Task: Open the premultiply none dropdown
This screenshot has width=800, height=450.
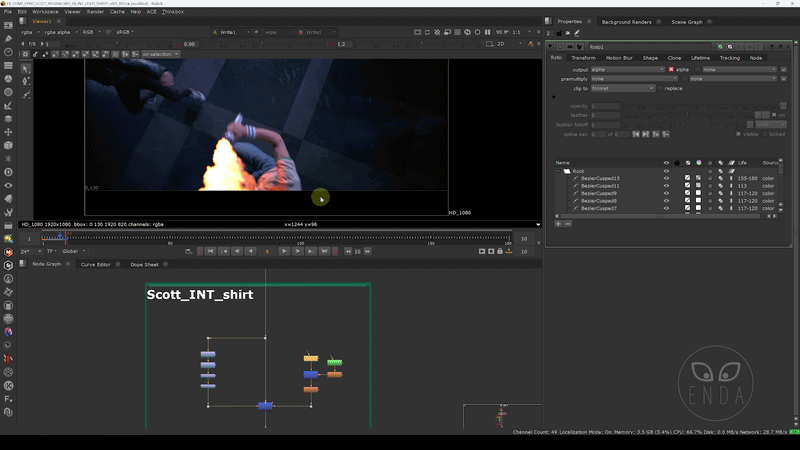Action: pos(634,79)
